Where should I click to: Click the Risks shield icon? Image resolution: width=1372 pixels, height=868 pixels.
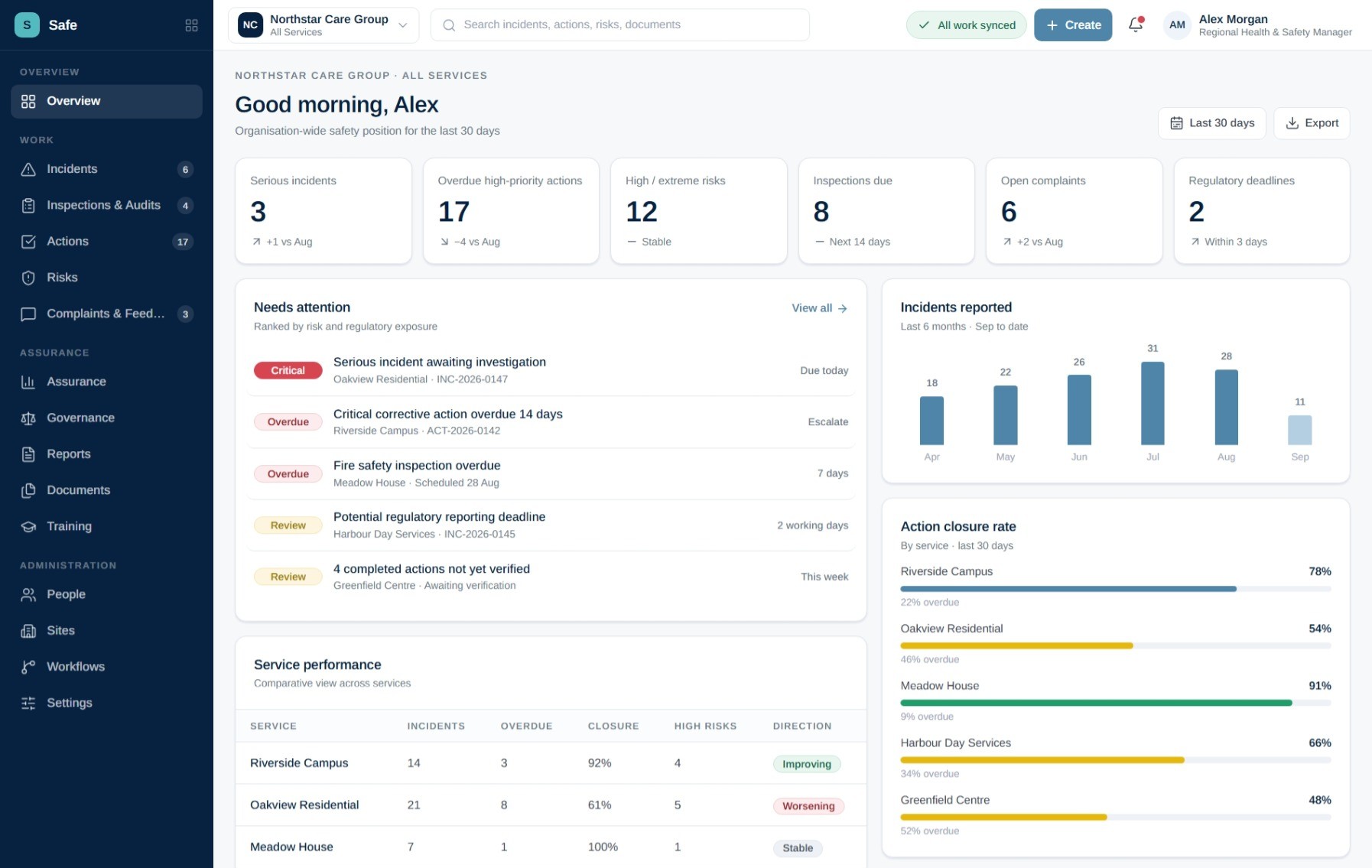(x=28, y=278)
